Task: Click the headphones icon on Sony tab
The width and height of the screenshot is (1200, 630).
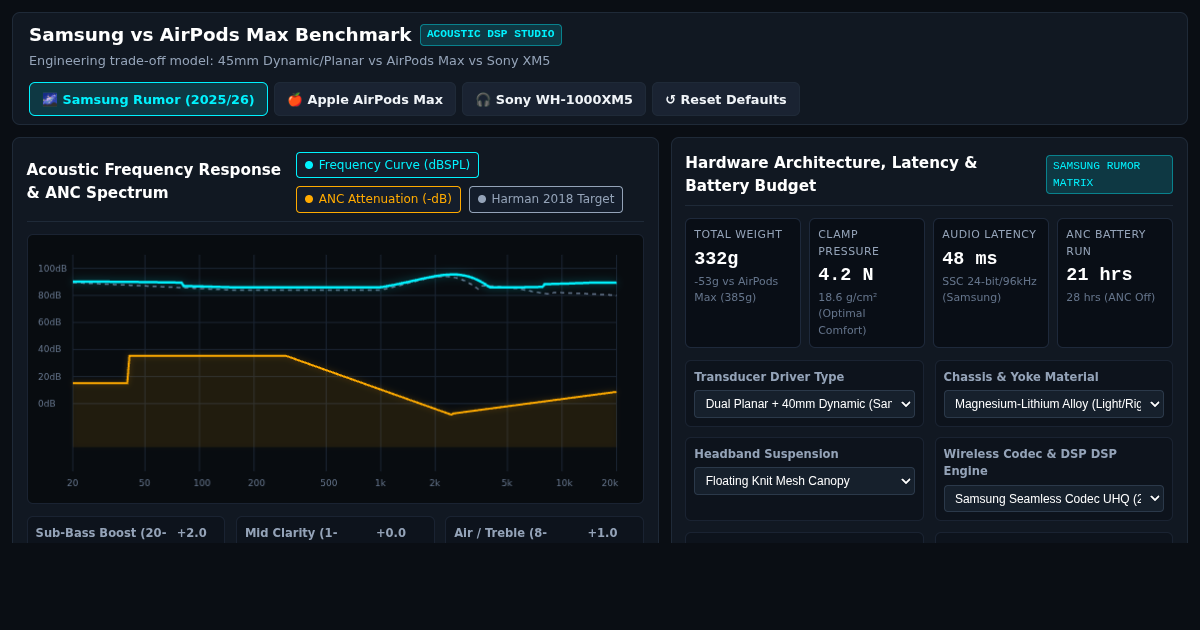Action: (483, 99)
